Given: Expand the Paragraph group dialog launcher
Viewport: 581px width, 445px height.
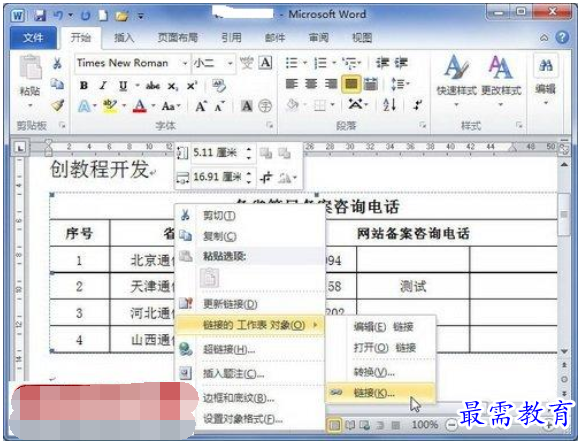Looking at the screenshot, I should pyautogui.click(x=422, y=125).
